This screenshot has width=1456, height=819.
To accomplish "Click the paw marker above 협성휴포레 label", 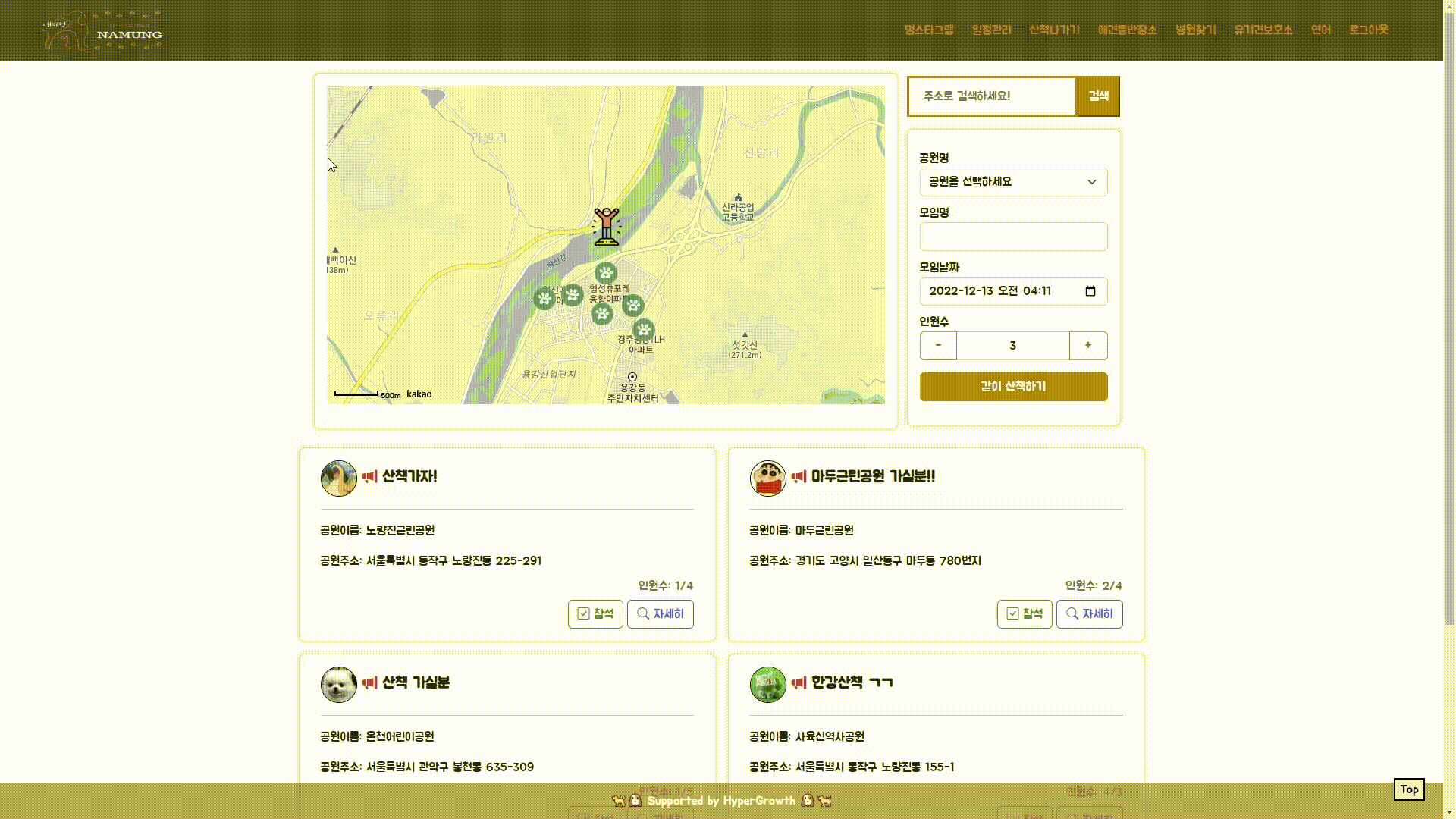I will [x=605, y=272].
